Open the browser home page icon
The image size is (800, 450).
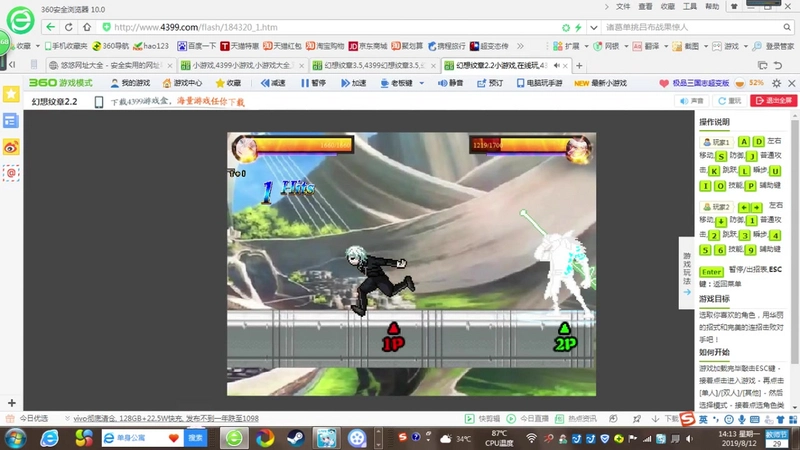point(87,27)
